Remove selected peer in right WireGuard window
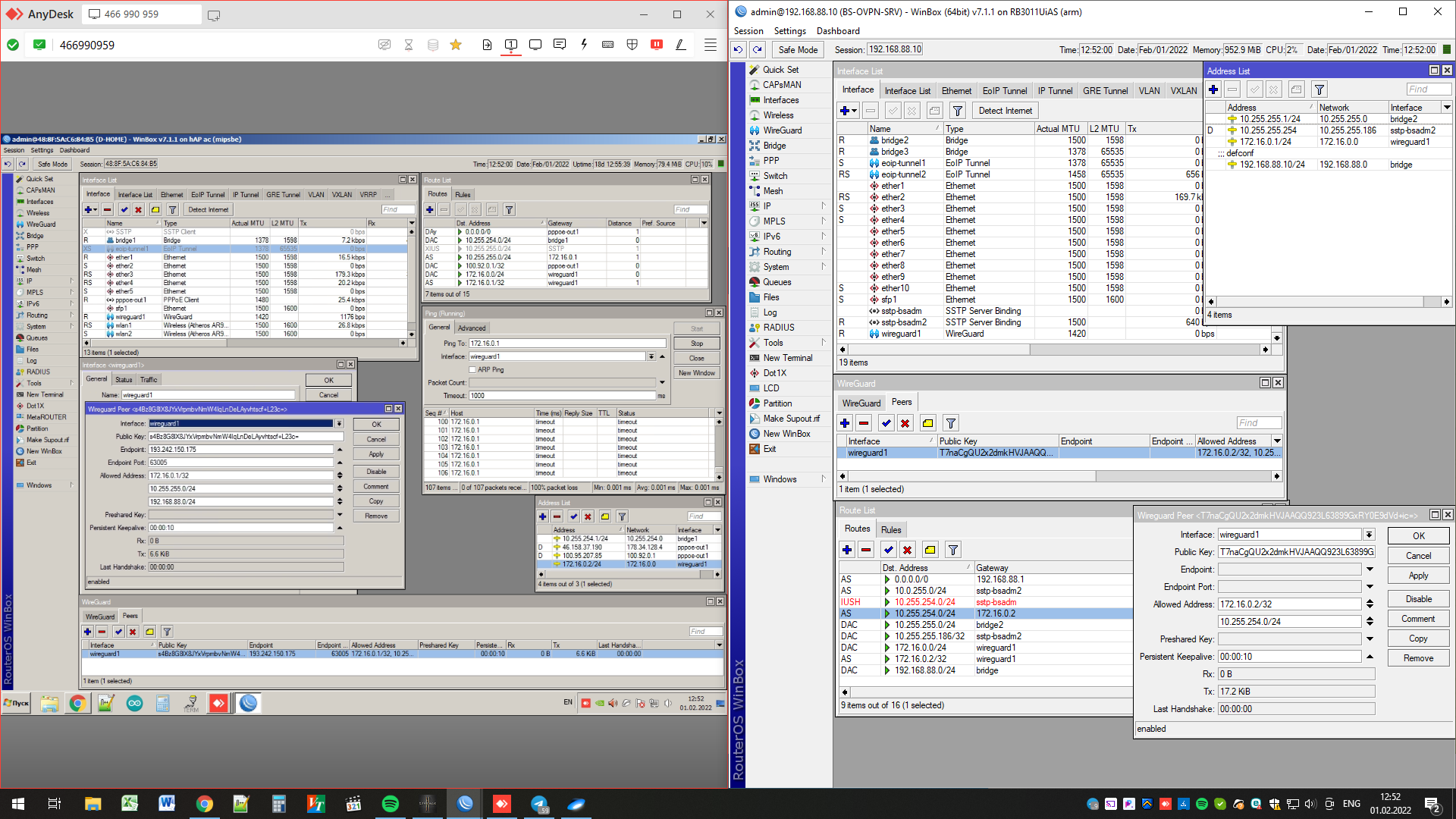This screenshot has height=819, width=1456. tap(864, 423)
